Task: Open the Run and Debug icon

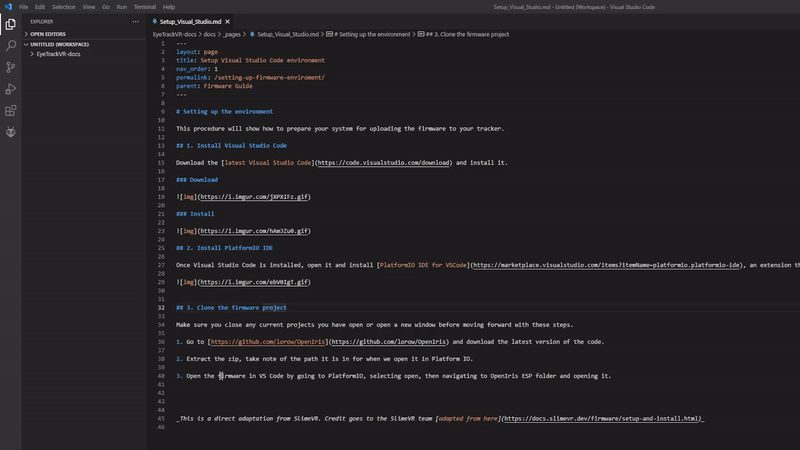Action: pyautogui.click(x=10, y=89)
